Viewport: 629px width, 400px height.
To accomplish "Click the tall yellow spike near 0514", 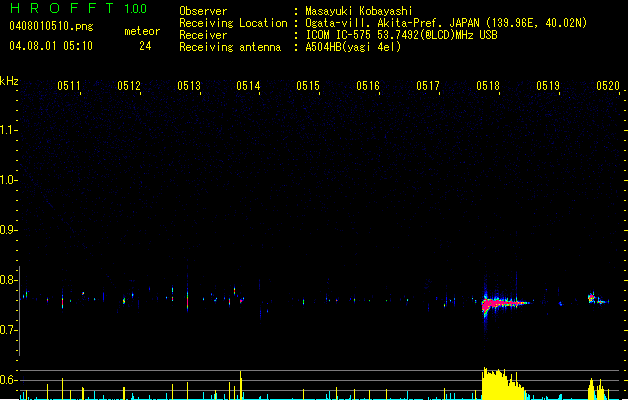I will pyautogui.click(x=241, y=385).
